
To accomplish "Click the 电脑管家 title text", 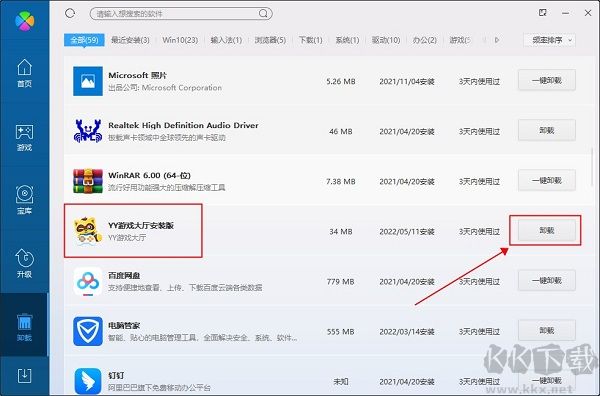I will [x=124, y=326].
